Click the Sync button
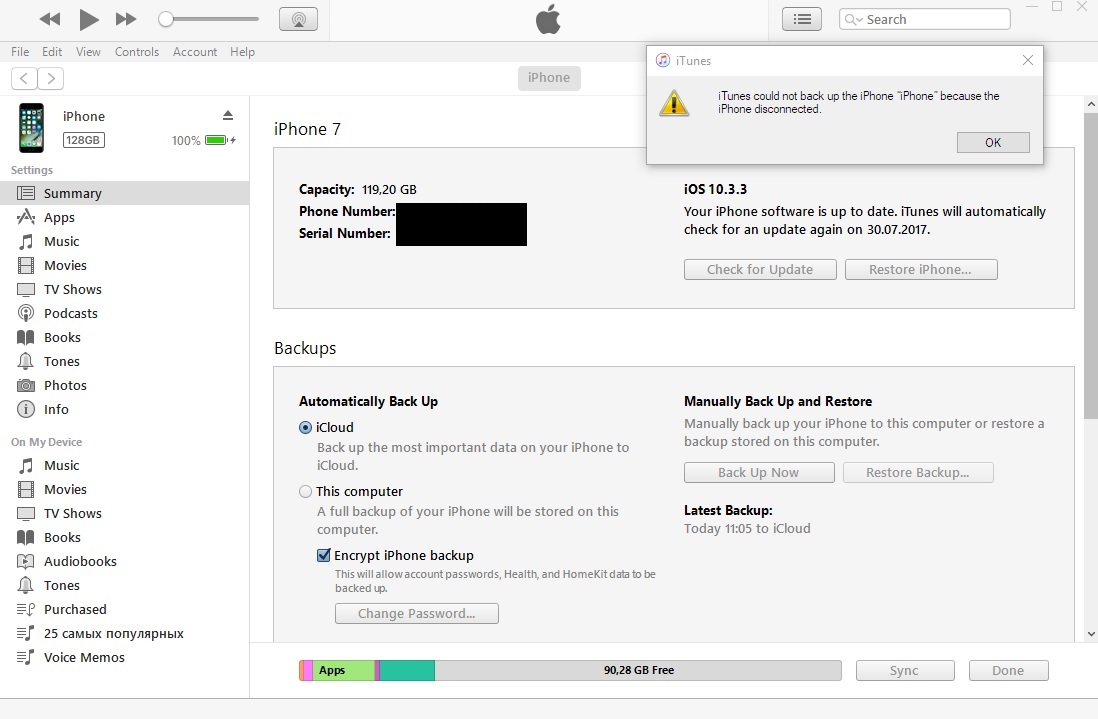1098x719 pixels. coord(905,670)
